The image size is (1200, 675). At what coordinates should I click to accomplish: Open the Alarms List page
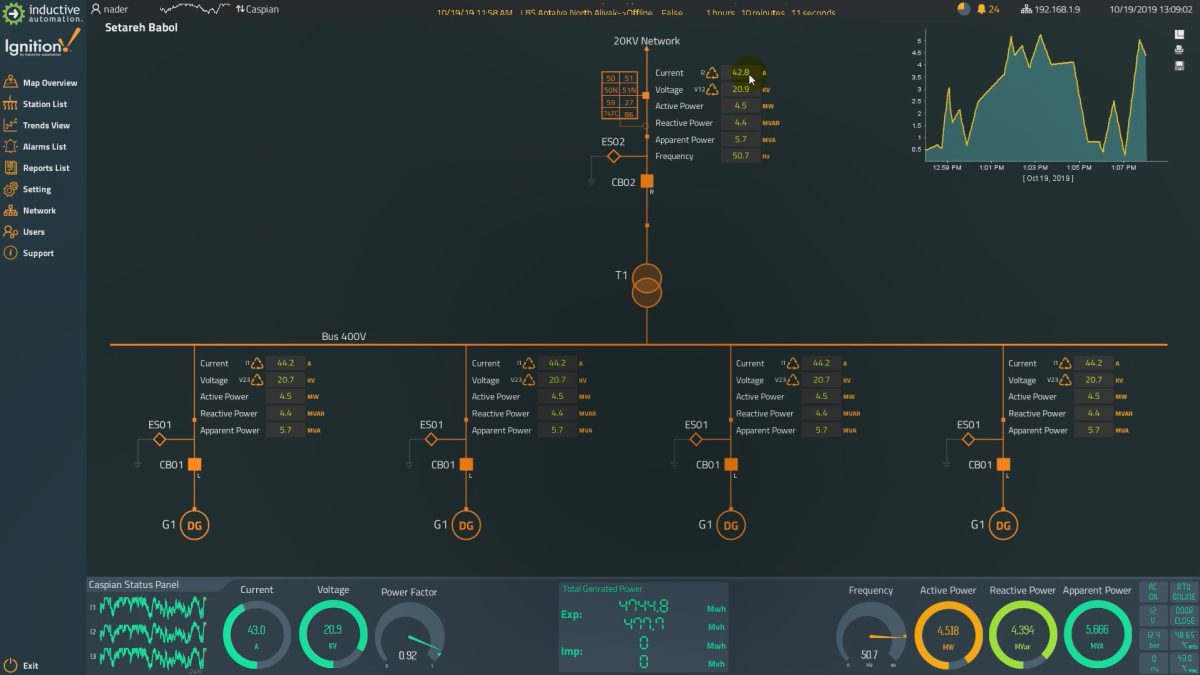[x=36, y=147]
